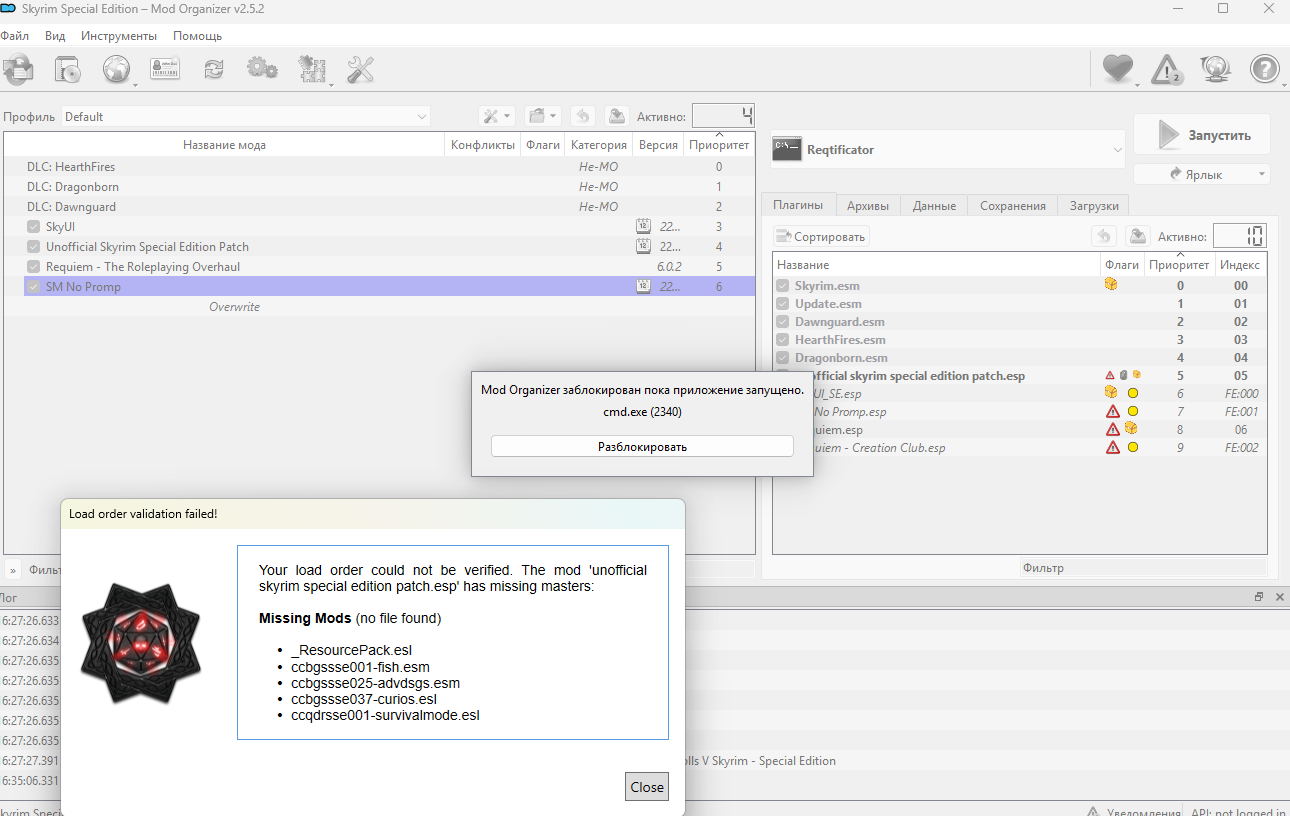
Task: Switch to the Архивы tab
Action: [x=867, y=205]
